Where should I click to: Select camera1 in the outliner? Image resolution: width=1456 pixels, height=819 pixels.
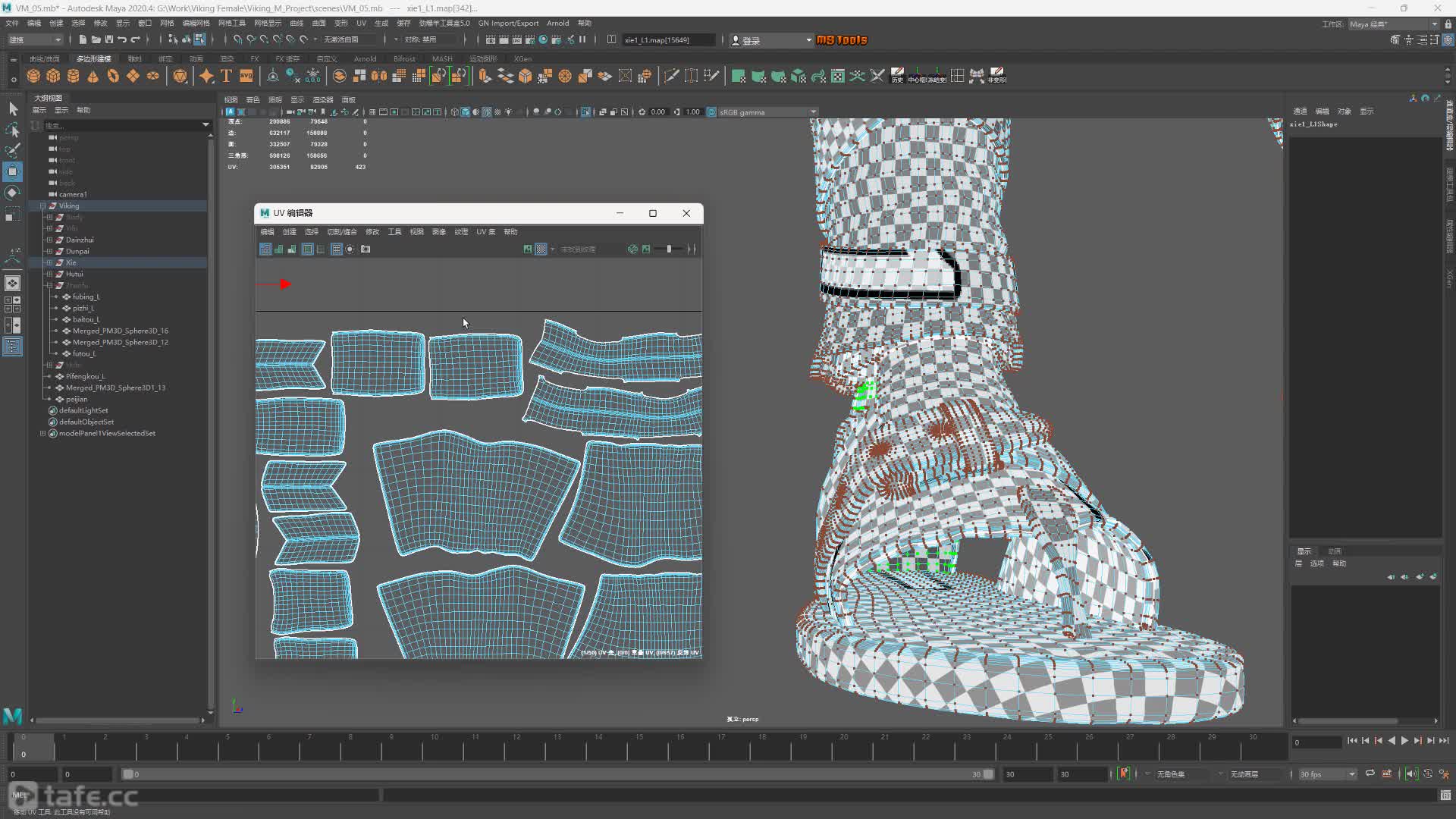(x=73, y=194)
